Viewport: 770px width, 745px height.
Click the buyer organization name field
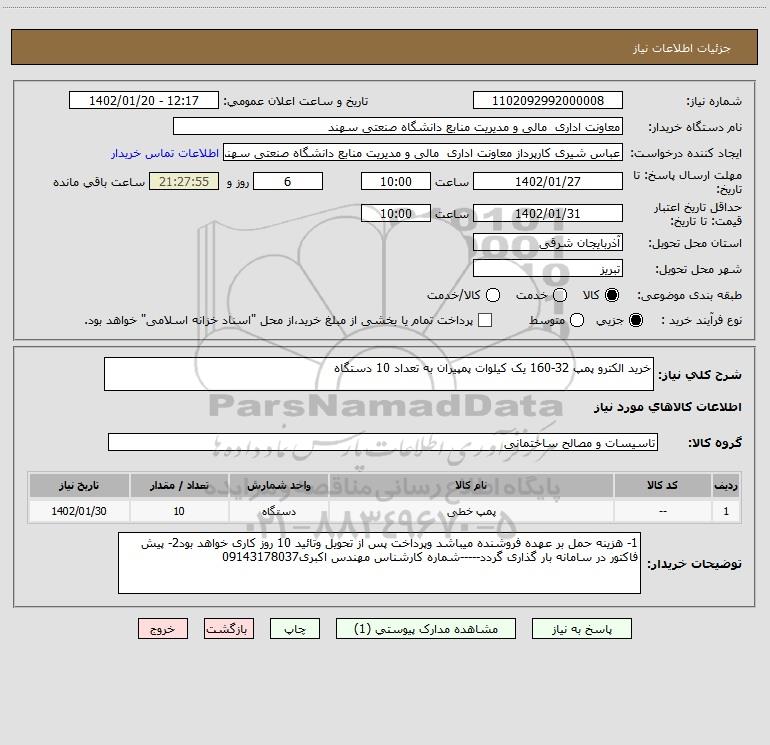click(398, 127)
